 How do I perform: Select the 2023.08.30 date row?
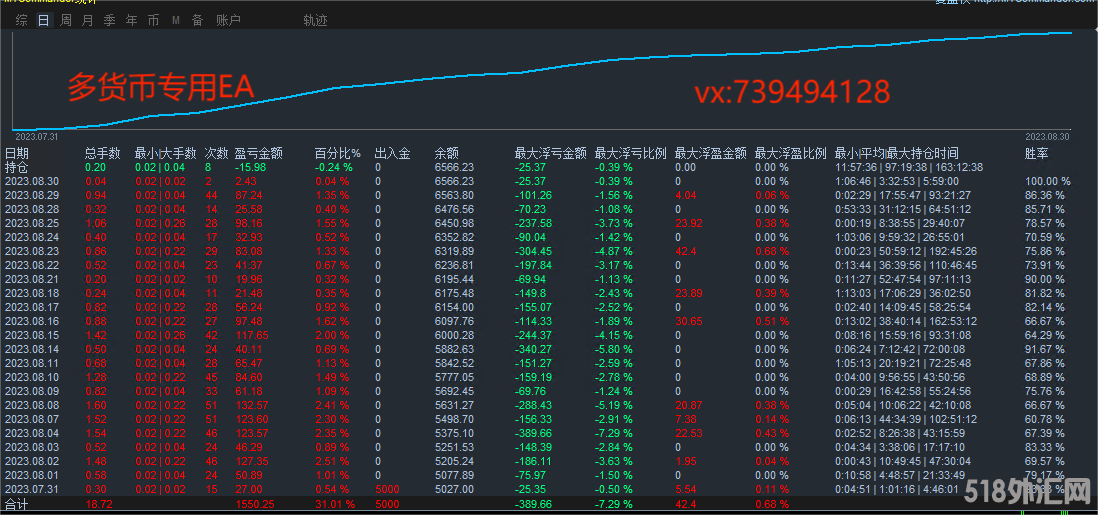point(32,181)
